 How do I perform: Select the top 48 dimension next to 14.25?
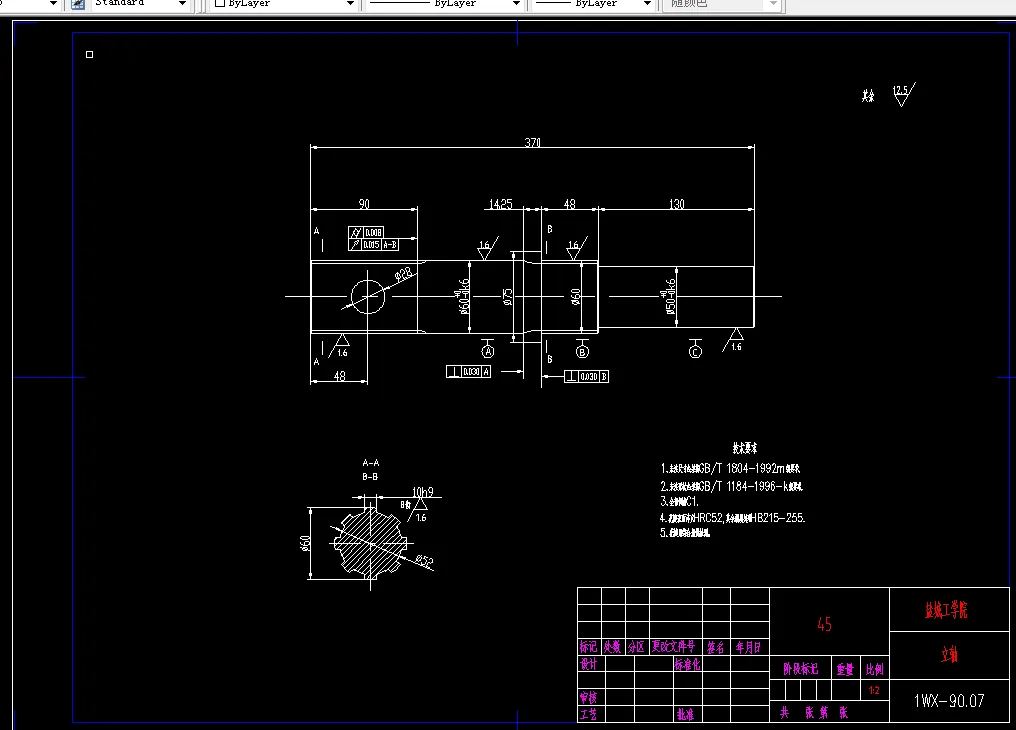(x=570, y=204)
